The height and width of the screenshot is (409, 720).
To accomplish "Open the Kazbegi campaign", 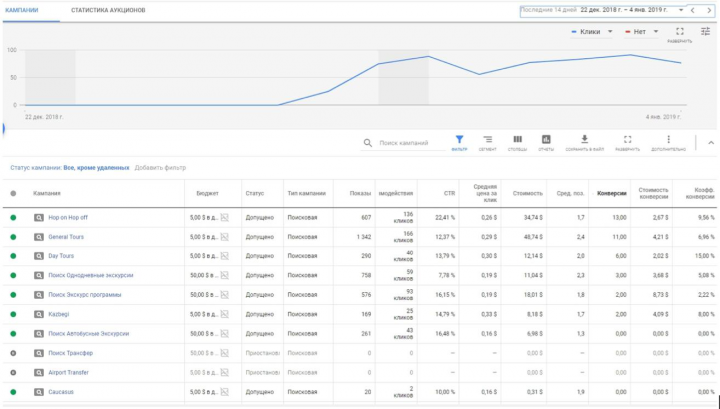I will [59, 314].
